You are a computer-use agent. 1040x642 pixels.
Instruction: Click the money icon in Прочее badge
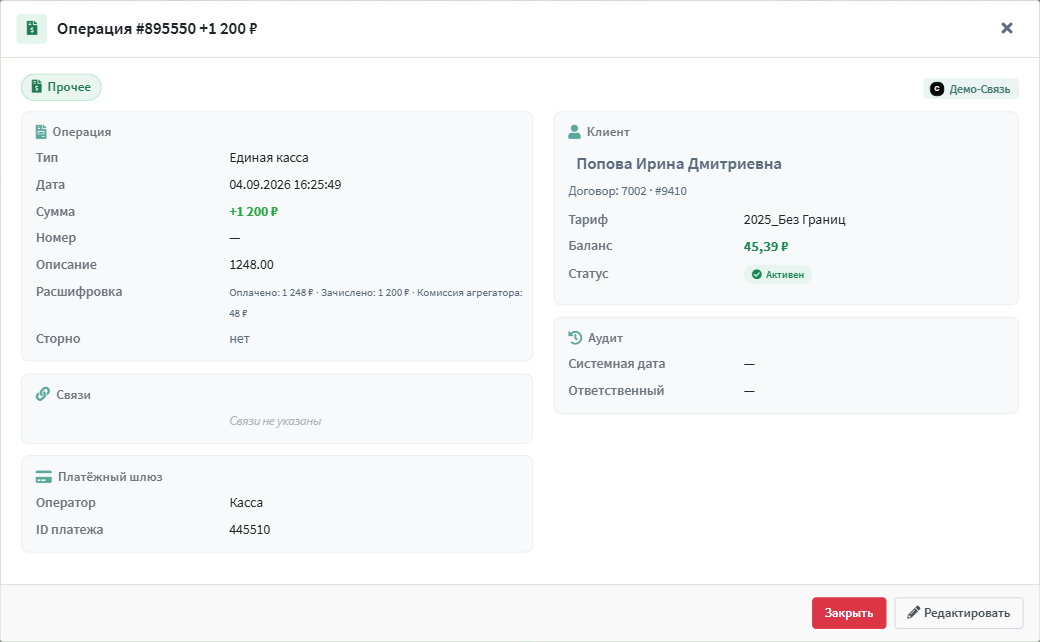tap(36, 87)
